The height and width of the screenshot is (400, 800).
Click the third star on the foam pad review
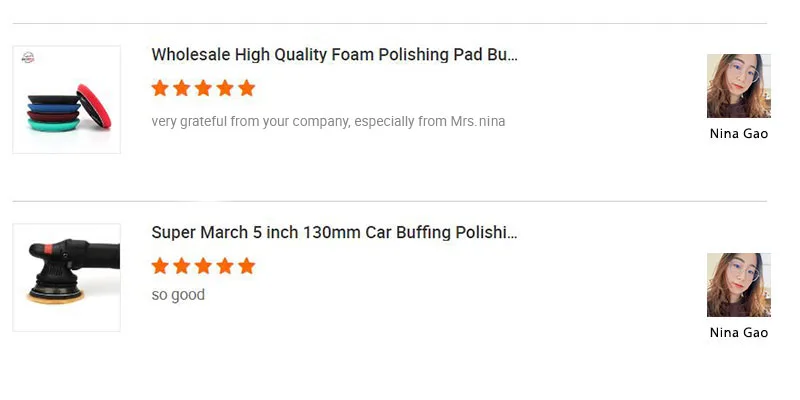(203, 88)
